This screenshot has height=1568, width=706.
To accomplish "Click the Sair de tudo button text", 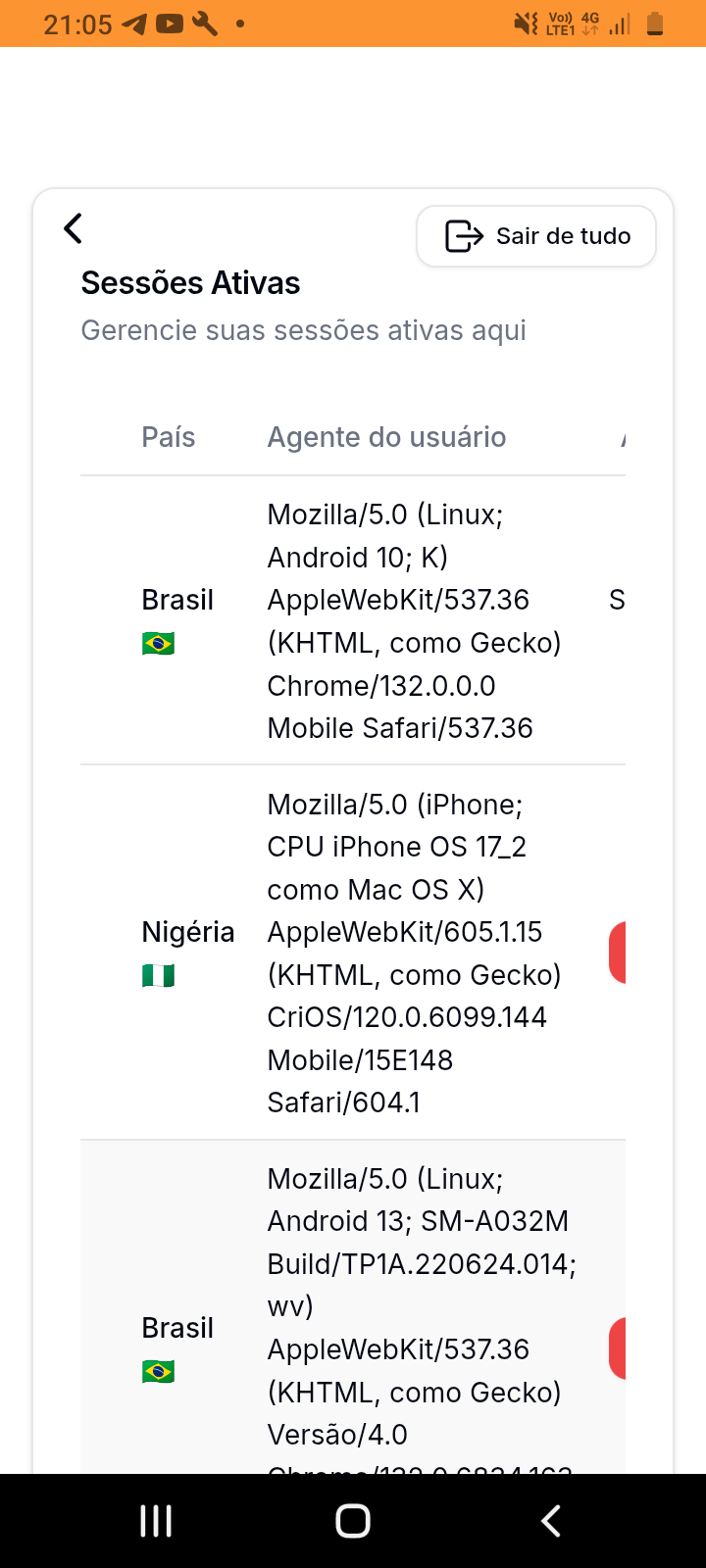I will (x=563, y=236).
